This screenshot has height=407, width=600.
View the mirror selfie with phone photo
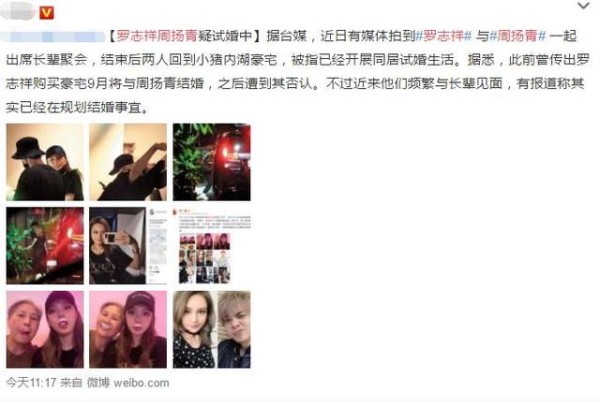(128, 246)
